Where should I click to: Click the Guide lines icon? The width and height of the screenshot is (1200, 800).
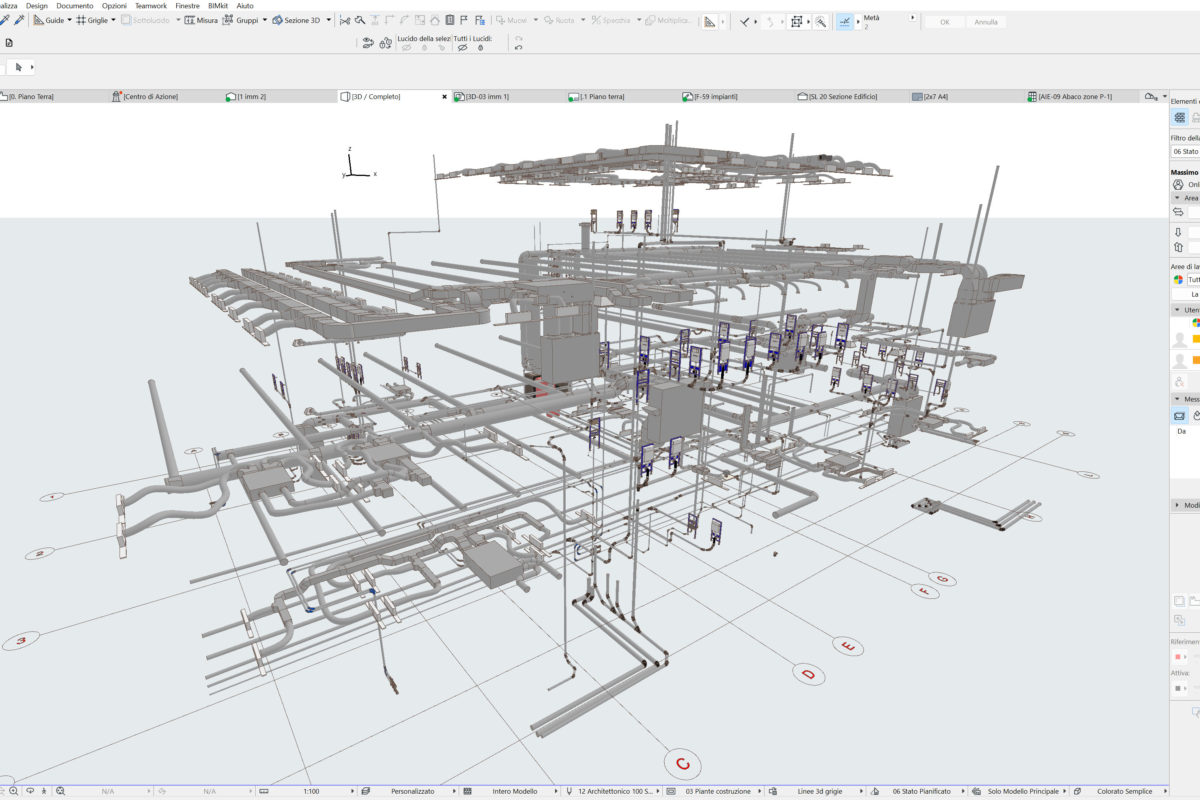tap(39, 20)
